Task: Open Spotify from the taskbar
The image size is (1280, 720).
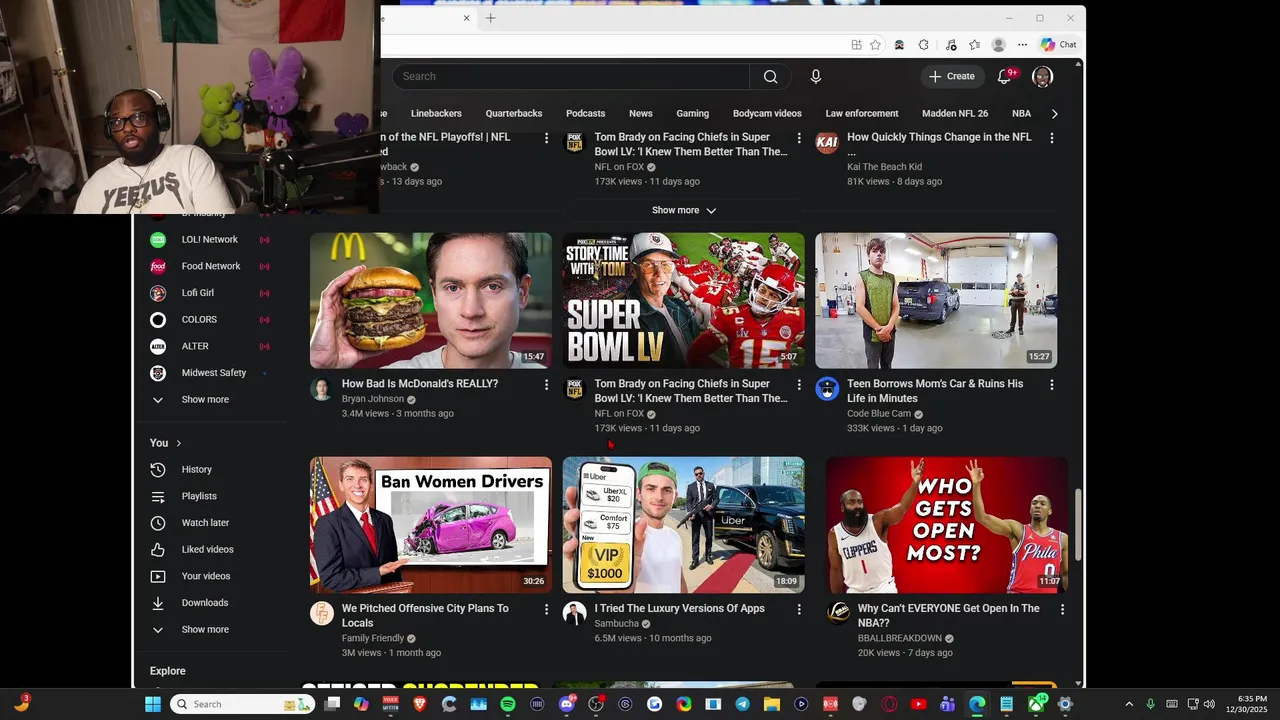Action: [x=507, y=704]
